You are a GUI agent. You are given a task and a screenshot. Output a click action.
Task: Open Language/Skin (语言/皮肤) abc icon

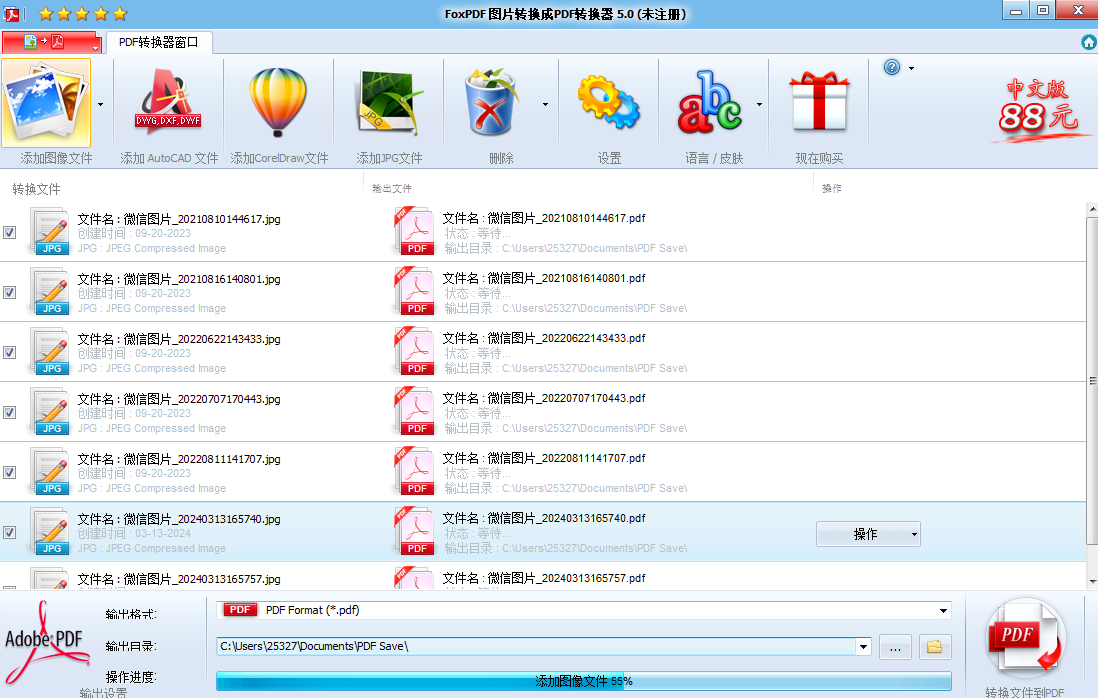[x=709, y=103]
